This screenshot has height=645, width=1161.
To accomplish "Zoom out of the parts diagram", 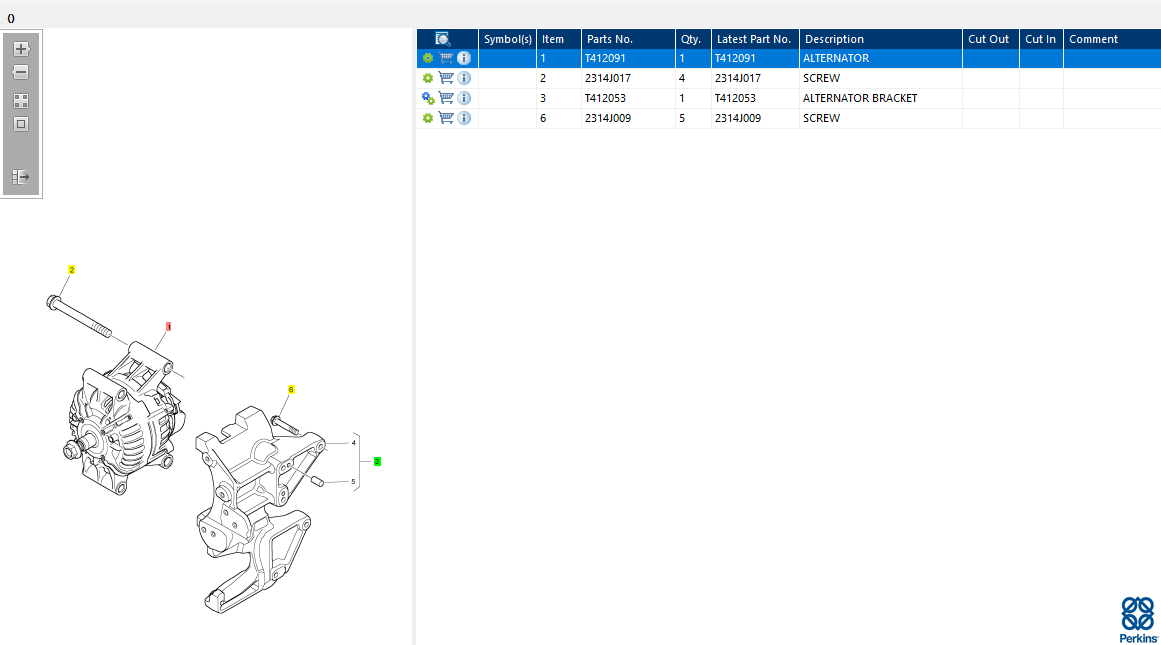I will (x=21, y=72).
